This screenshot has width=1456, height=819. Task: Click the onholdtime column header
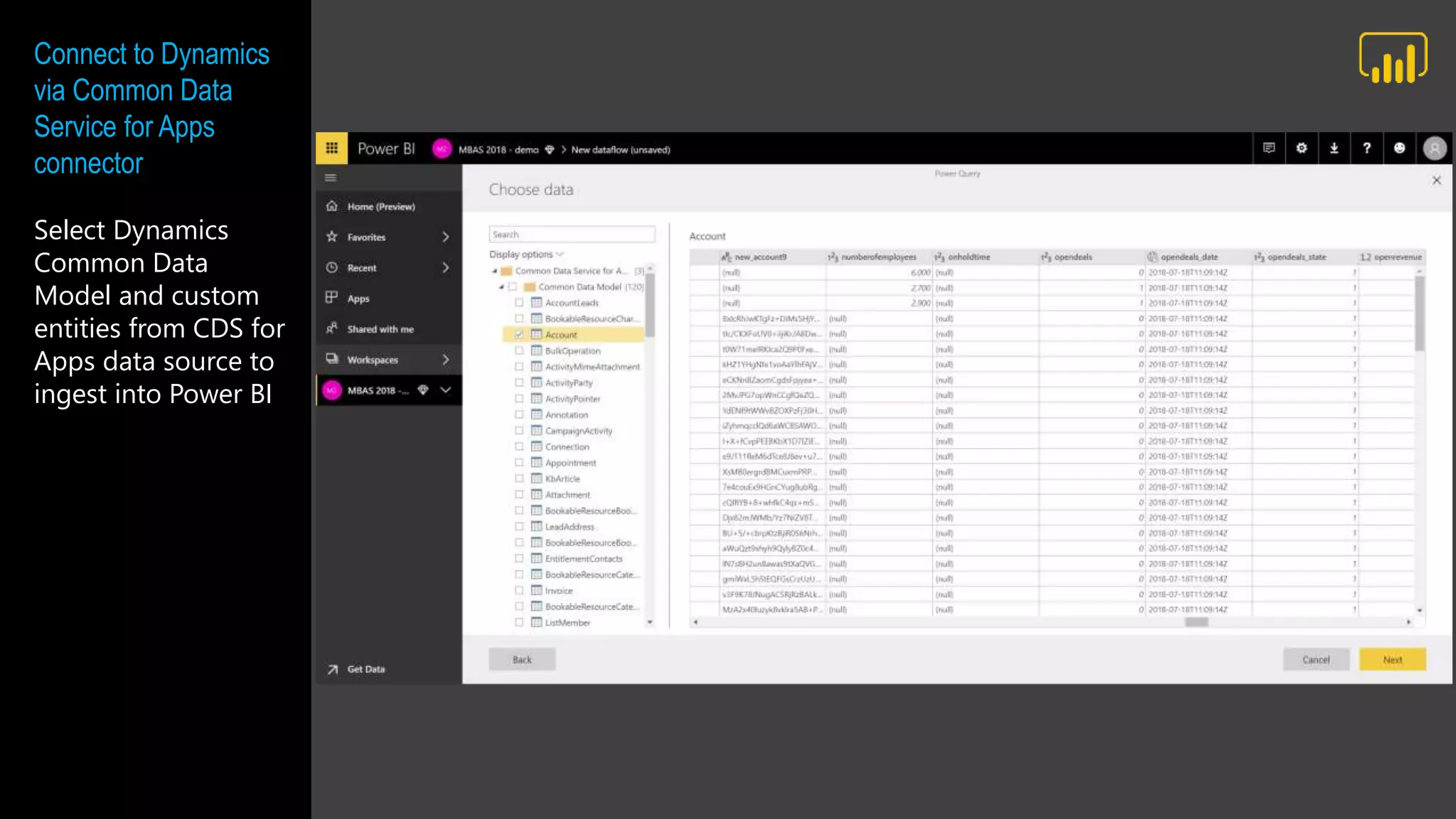(985, 257)
